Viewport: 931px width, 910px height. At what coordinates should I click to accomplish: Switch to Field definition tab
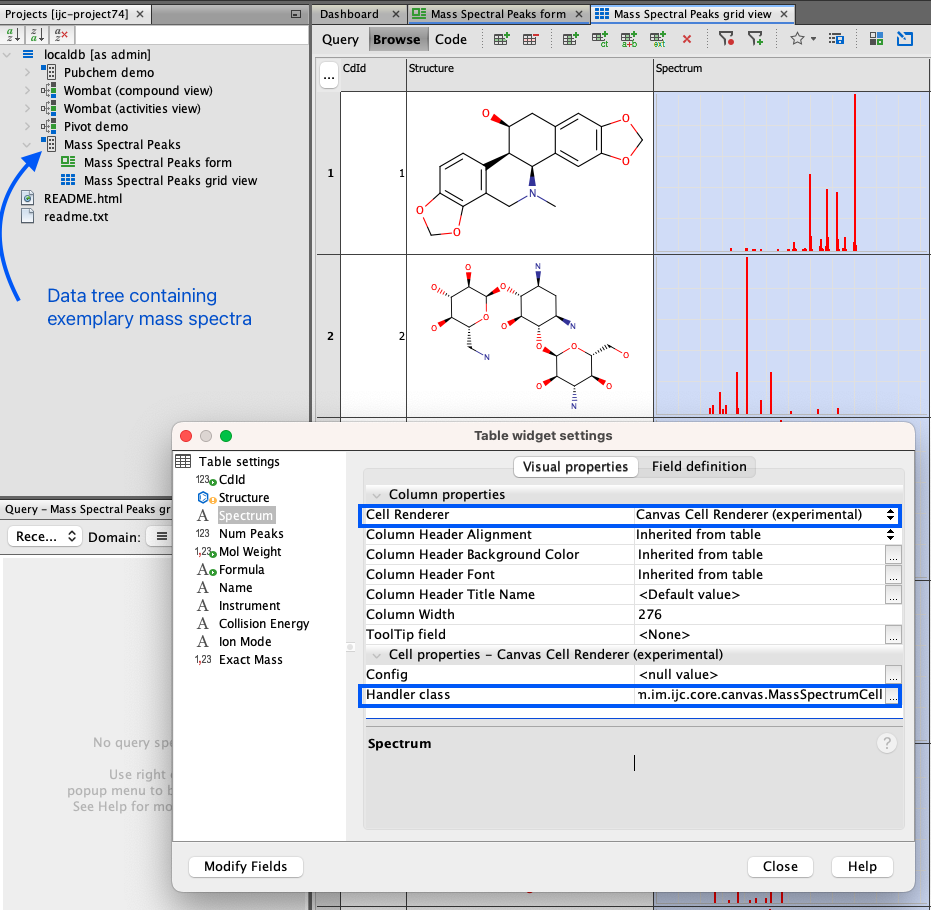click(x=698, y=467)
